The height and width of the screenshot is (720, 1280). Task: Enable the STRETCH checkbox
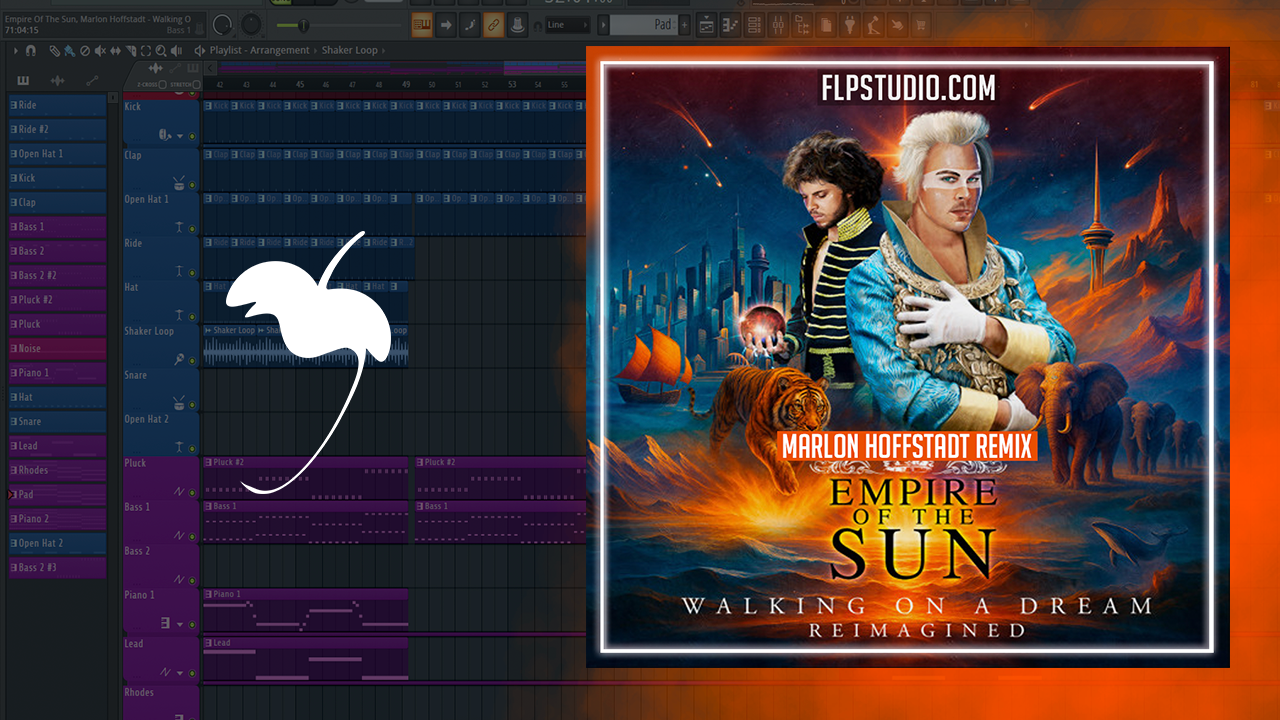pyautogui.click(x=196, y=84)
